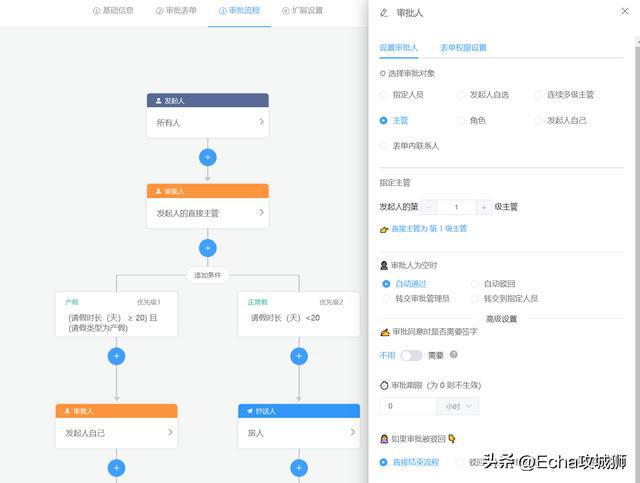The image size is (640, 483).
Task: Add a node under the 产假 condition
Action: click(116, 356)
